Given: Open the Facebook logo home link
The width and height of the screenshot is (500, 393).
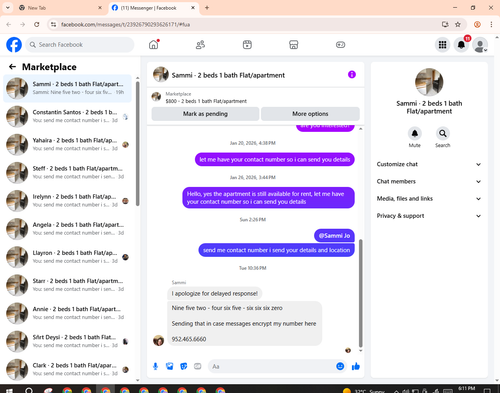Looking at the screenshot, I should [x=14, y=45].
